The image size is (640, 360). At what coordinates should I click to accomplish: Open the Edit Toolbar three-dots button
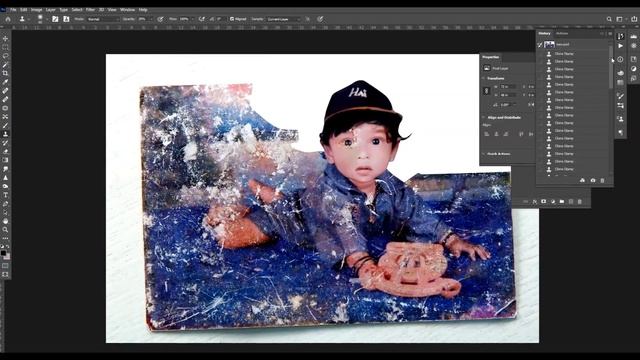click(x=5, y=238)
